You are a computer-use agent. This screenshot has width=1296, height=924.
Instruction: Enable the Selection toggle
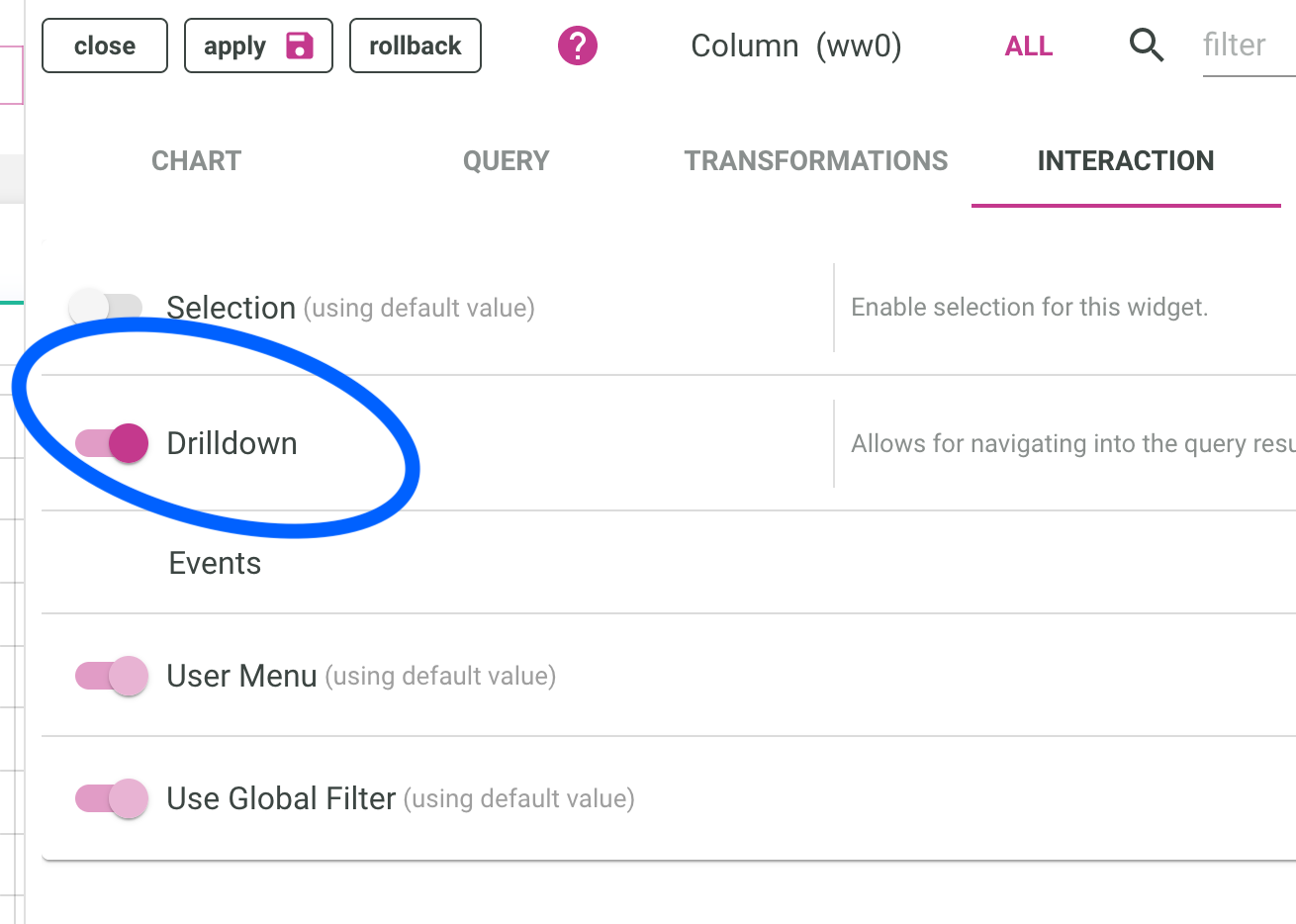point(105,307)
